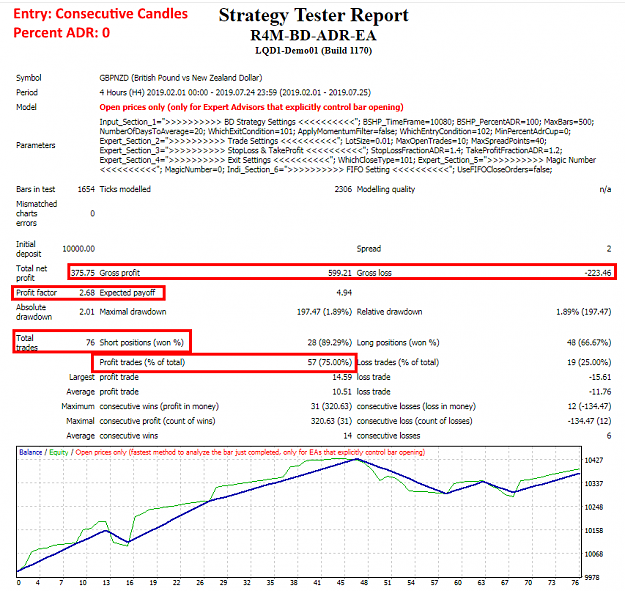Click the Symbol label

[x=28, y=78]
